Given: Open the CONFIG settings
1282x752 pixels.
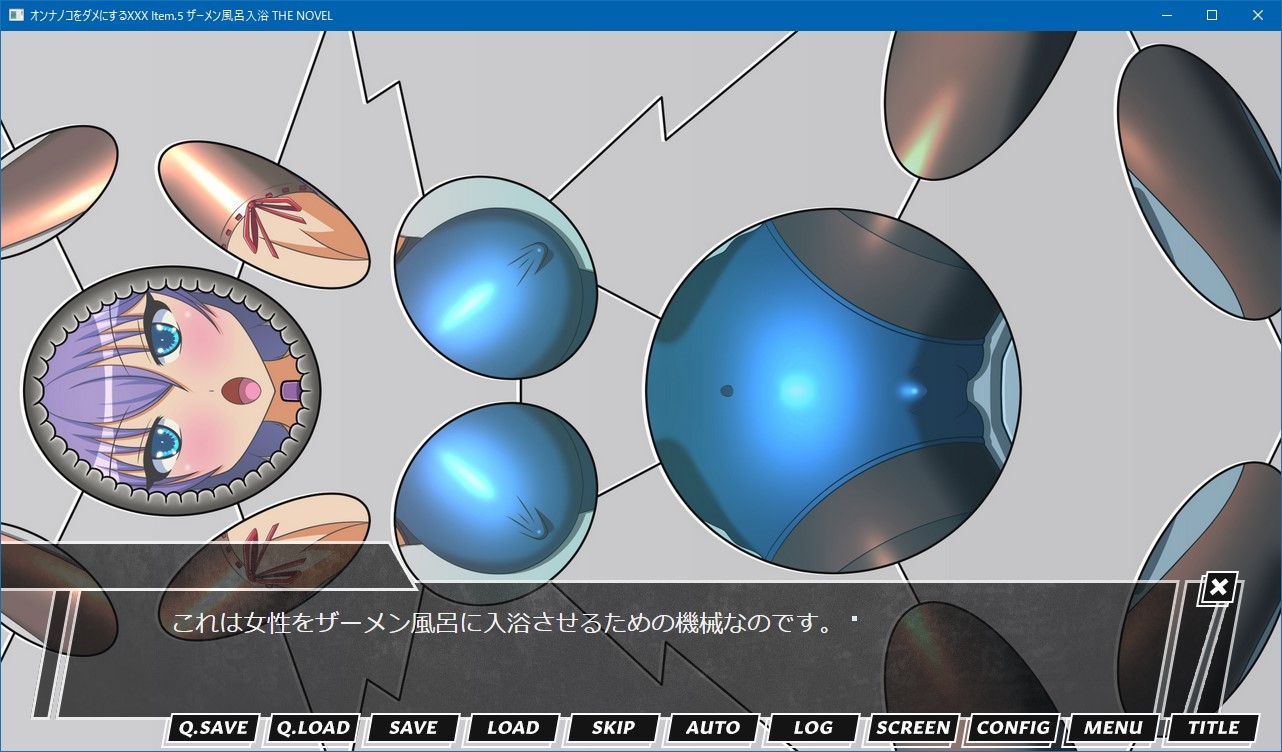Looking at the screenshot, I should [x=1013, y=728].
